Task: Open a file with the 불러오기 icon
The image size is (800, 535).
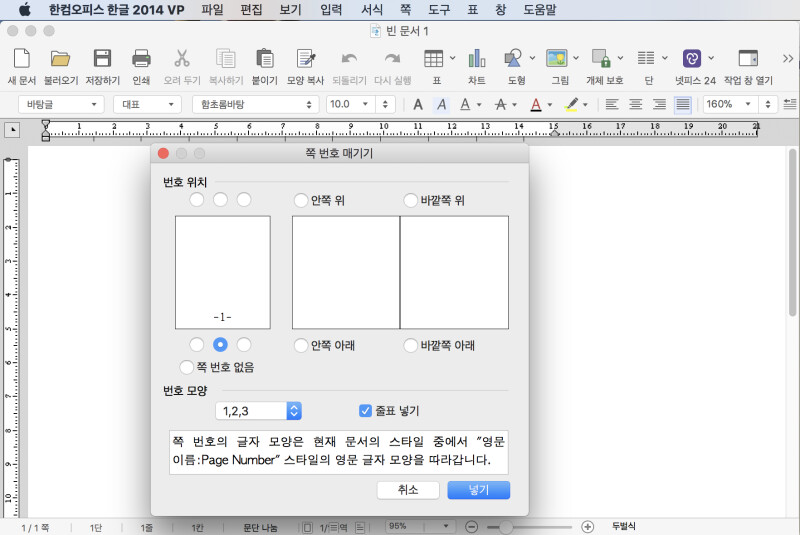Action: tap(60, 59)
